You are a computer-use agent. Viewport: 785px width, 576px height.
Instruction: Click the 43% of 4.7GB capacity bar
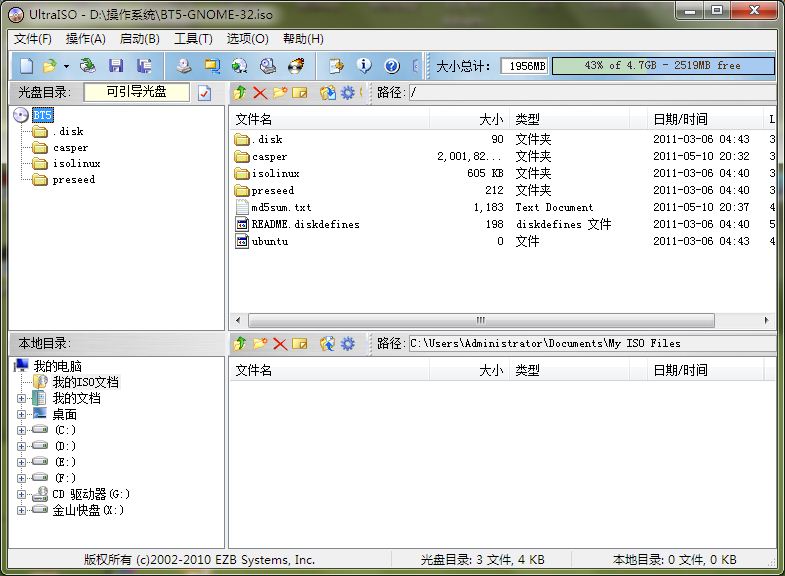pos(663,66)
